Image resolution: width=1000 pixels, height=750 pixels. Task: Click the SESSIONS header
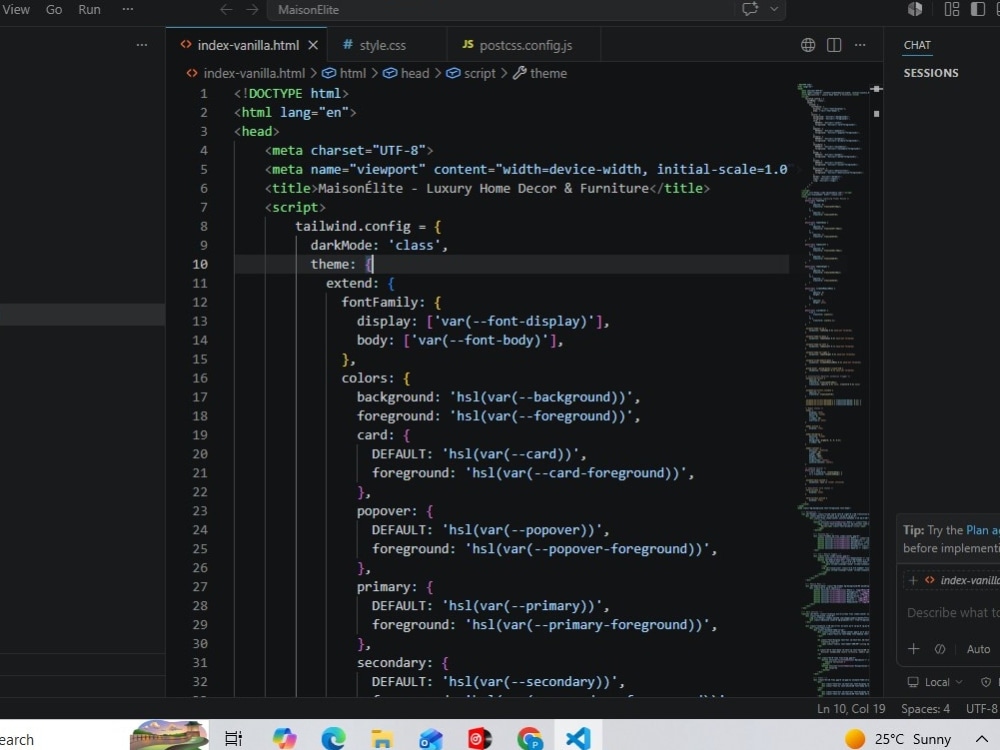tap(931, 73)
